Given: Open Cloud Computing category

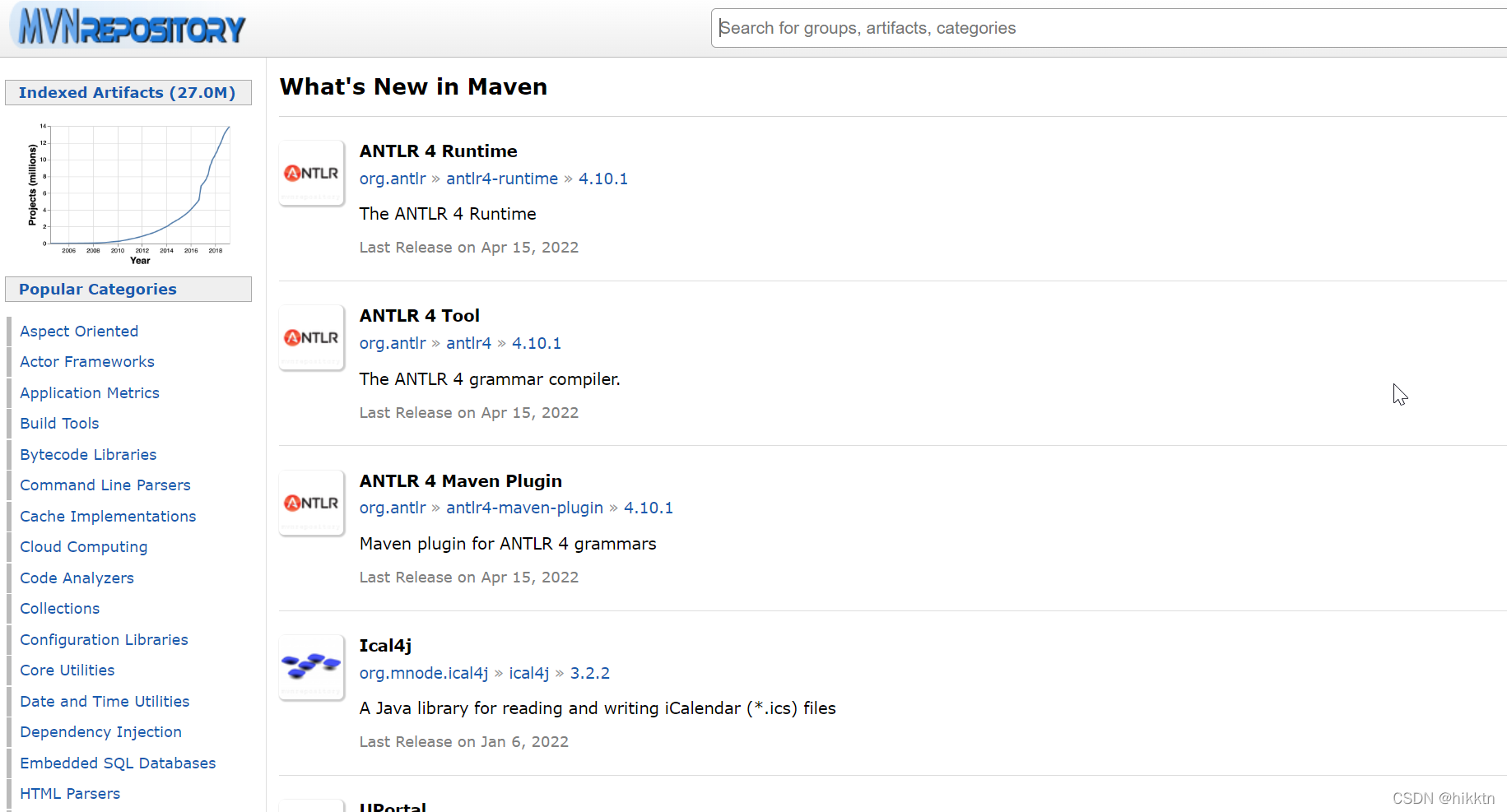Looking at the screenshot, I should [x=84, y=546].
